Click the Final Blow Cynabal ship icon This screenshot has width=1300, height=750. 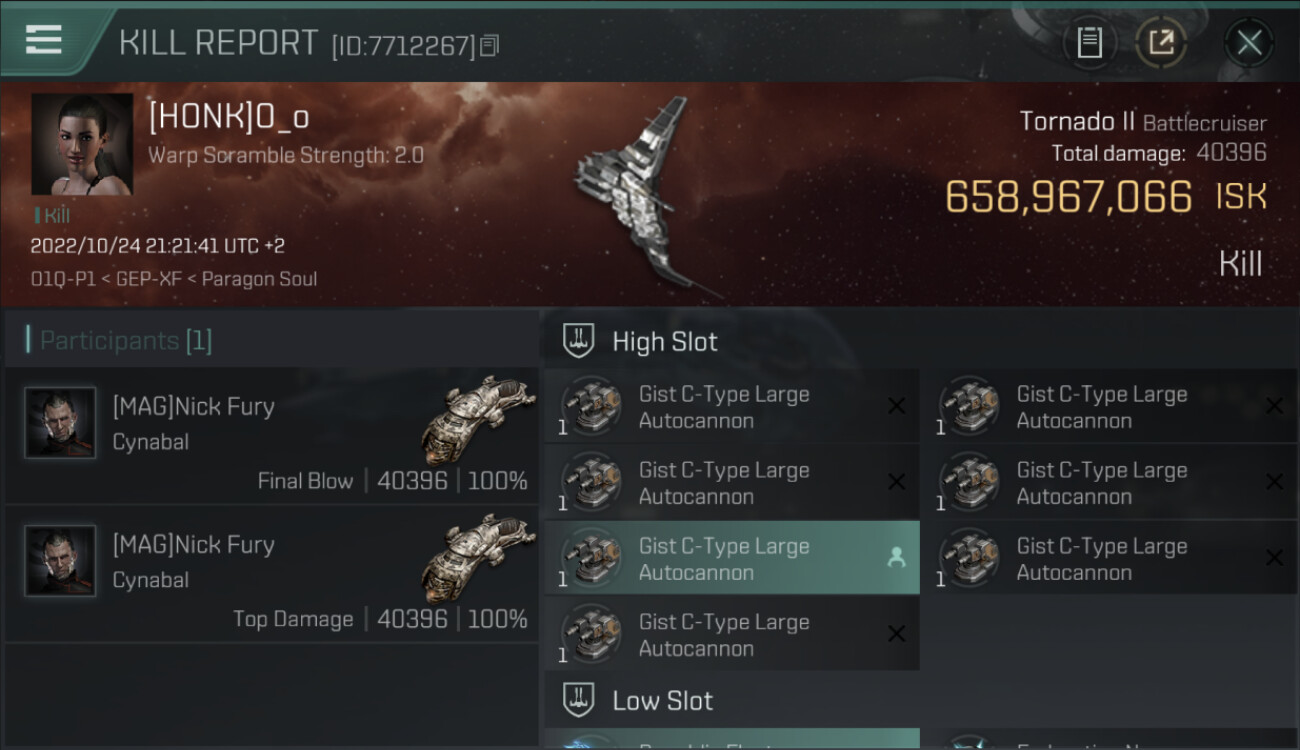click(x=478, y=418)
